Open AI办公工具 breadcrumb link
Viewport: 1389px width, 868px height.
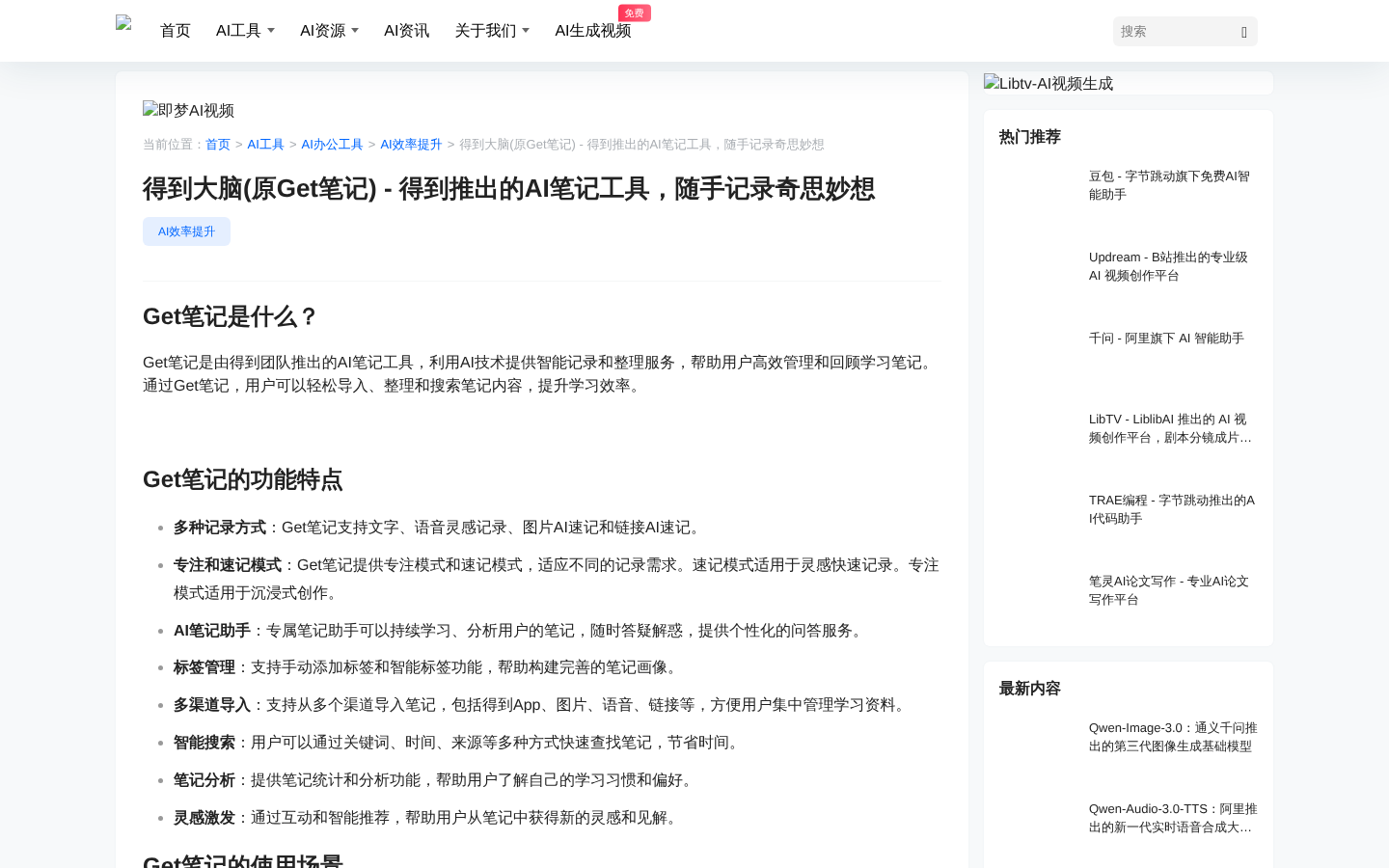pos(332,145)
